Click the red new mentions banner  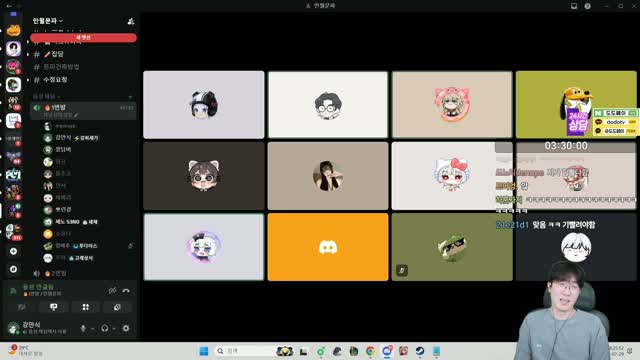click(83, 38)
